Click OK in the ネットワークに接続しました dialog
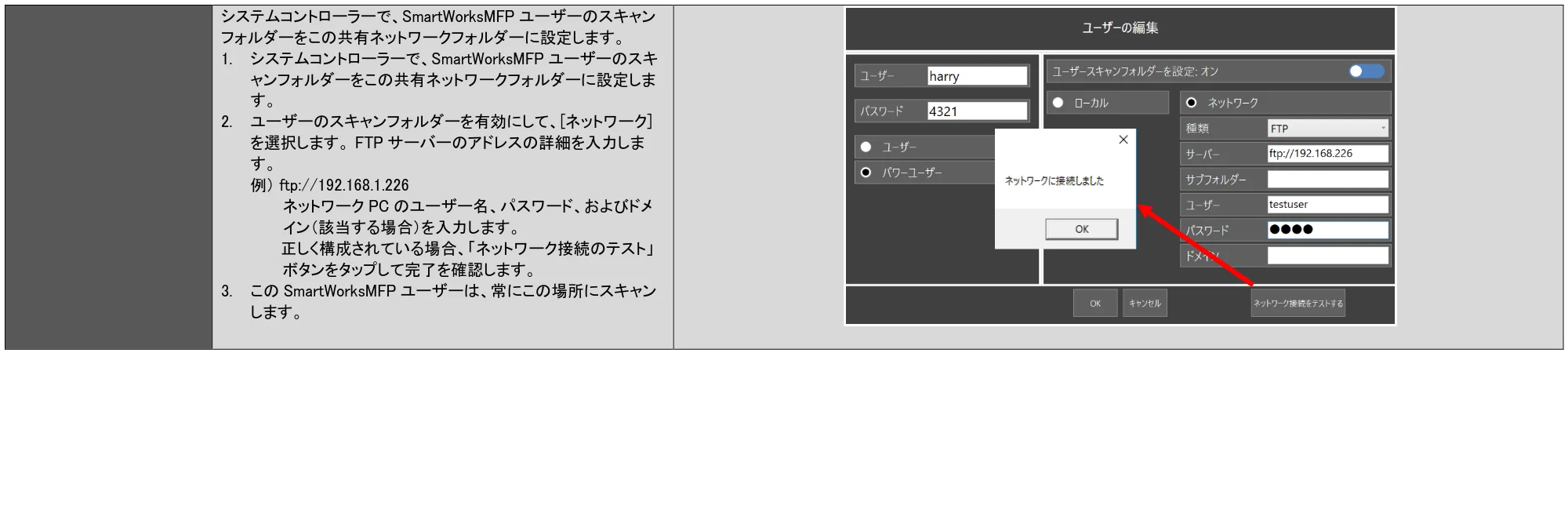Image resolution: width=1568 pixels, height=531 pixels. pos(1081,229)
